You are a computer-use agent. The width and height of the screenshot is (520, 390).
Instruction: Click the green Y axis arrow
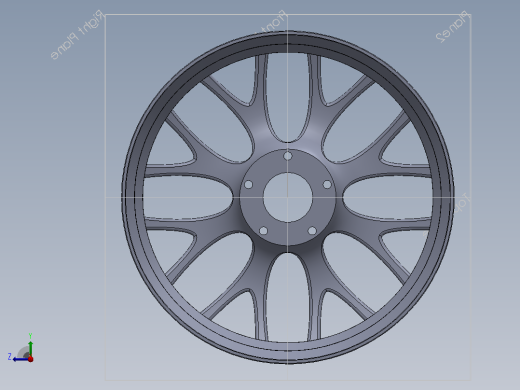pos(30,348)
